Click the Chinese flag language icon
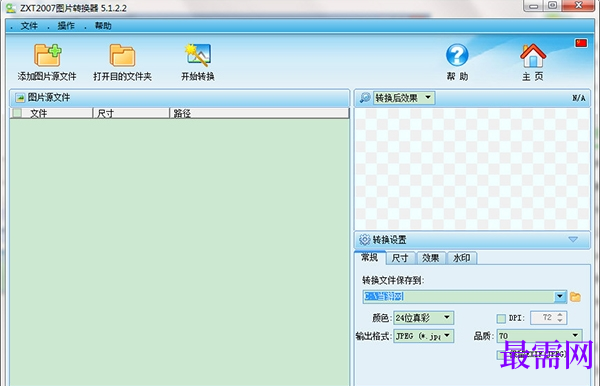The image size is (612, 386). (581, 43)
